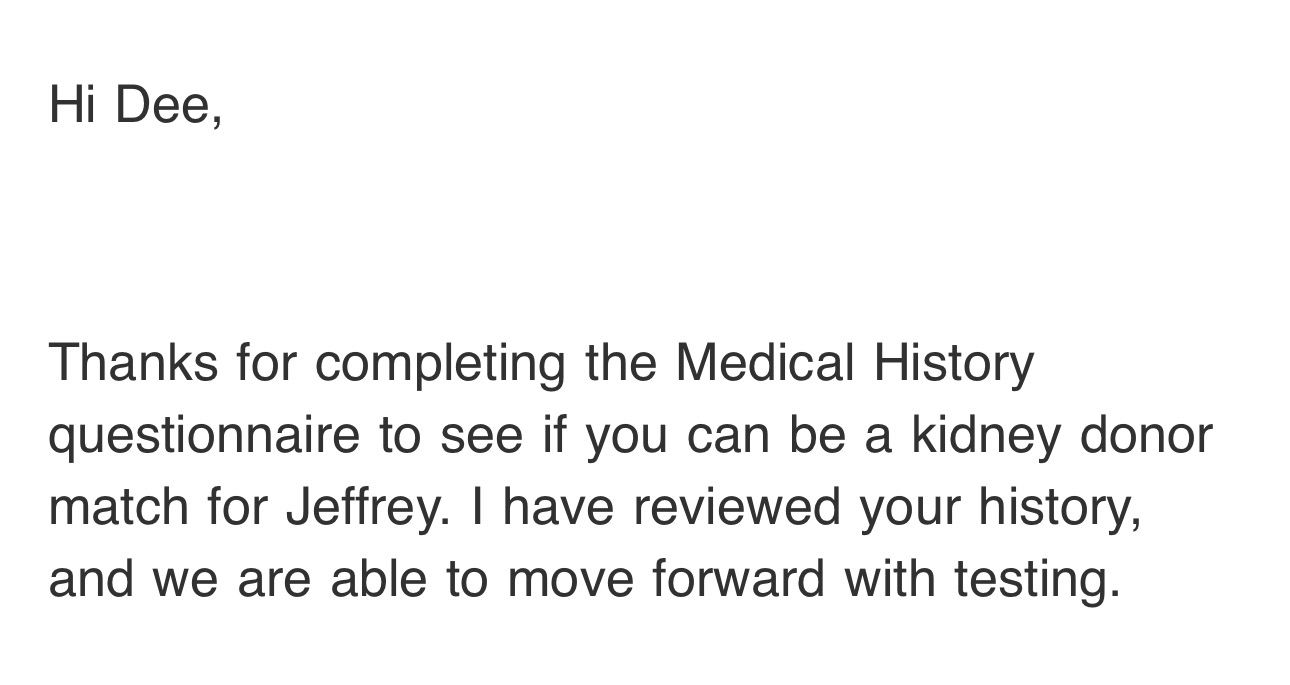Click the word "Hi" in the greeting
Image resolution: width=1290 pixels, height=685 pixels.
72,104
